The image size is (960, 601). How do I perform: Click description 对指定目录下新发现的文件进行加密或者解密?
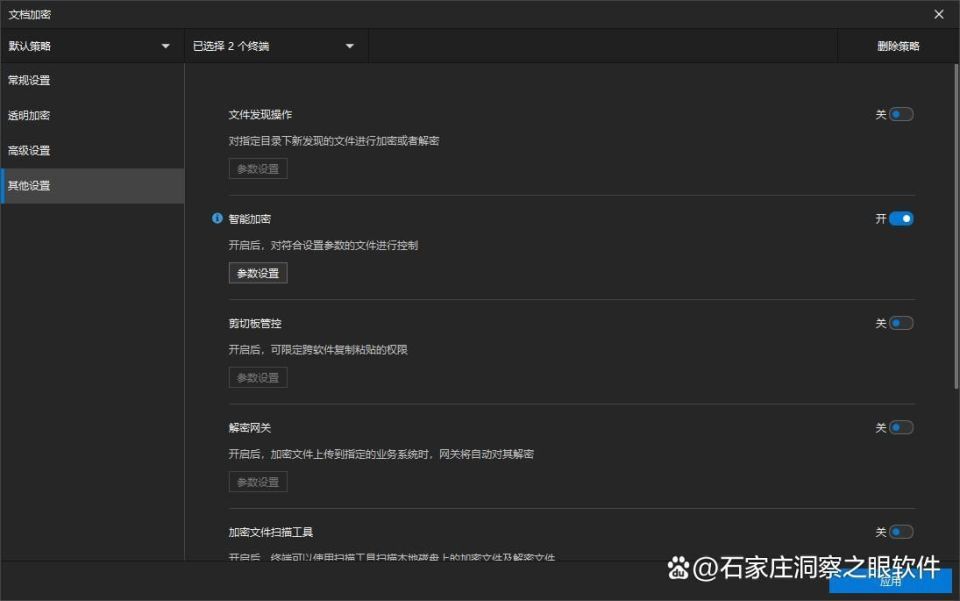[334, 141]
